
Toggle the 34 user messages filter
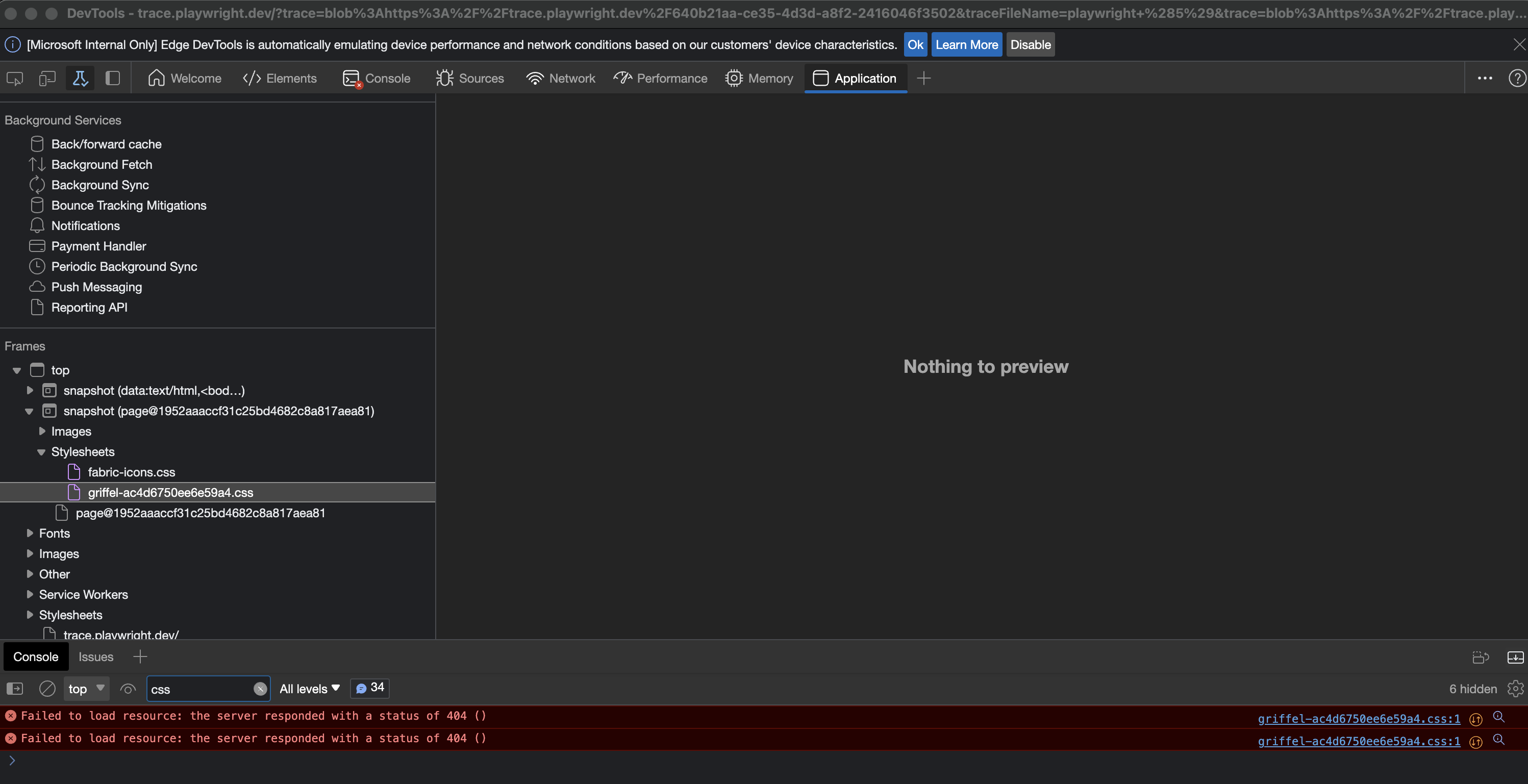[x=369, y=689]
